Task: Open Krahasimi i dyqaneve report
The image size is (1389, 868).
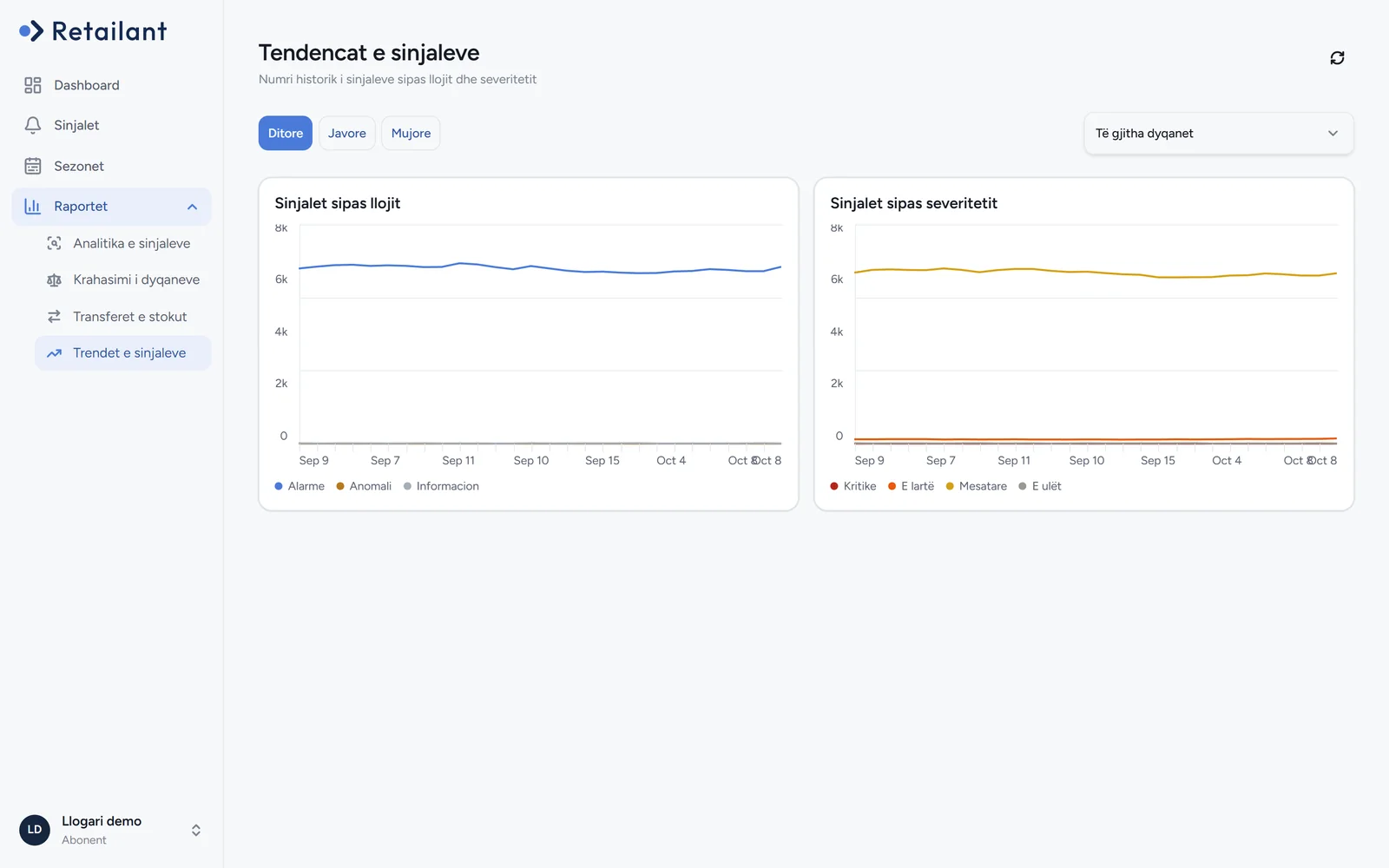Action: (x=122, y=279)
